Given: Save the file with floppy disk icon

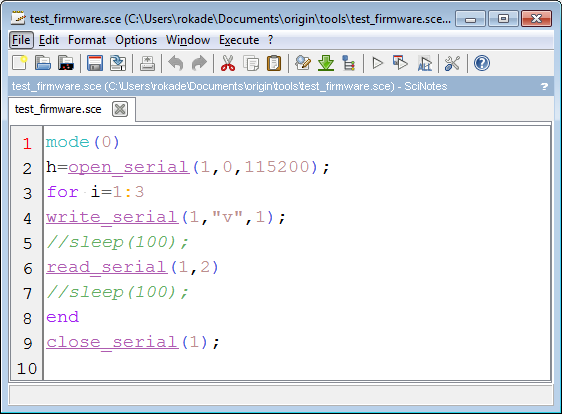Looking at the screenshot, I should coord(95,63).
